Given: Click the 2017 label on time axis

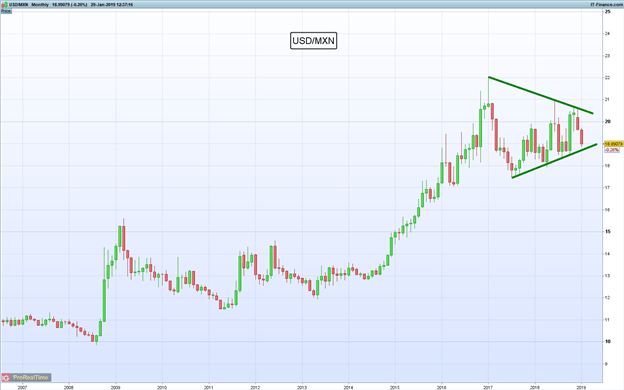Looking at the screenshot, I should pyautogui.click(x=488, y=387).
